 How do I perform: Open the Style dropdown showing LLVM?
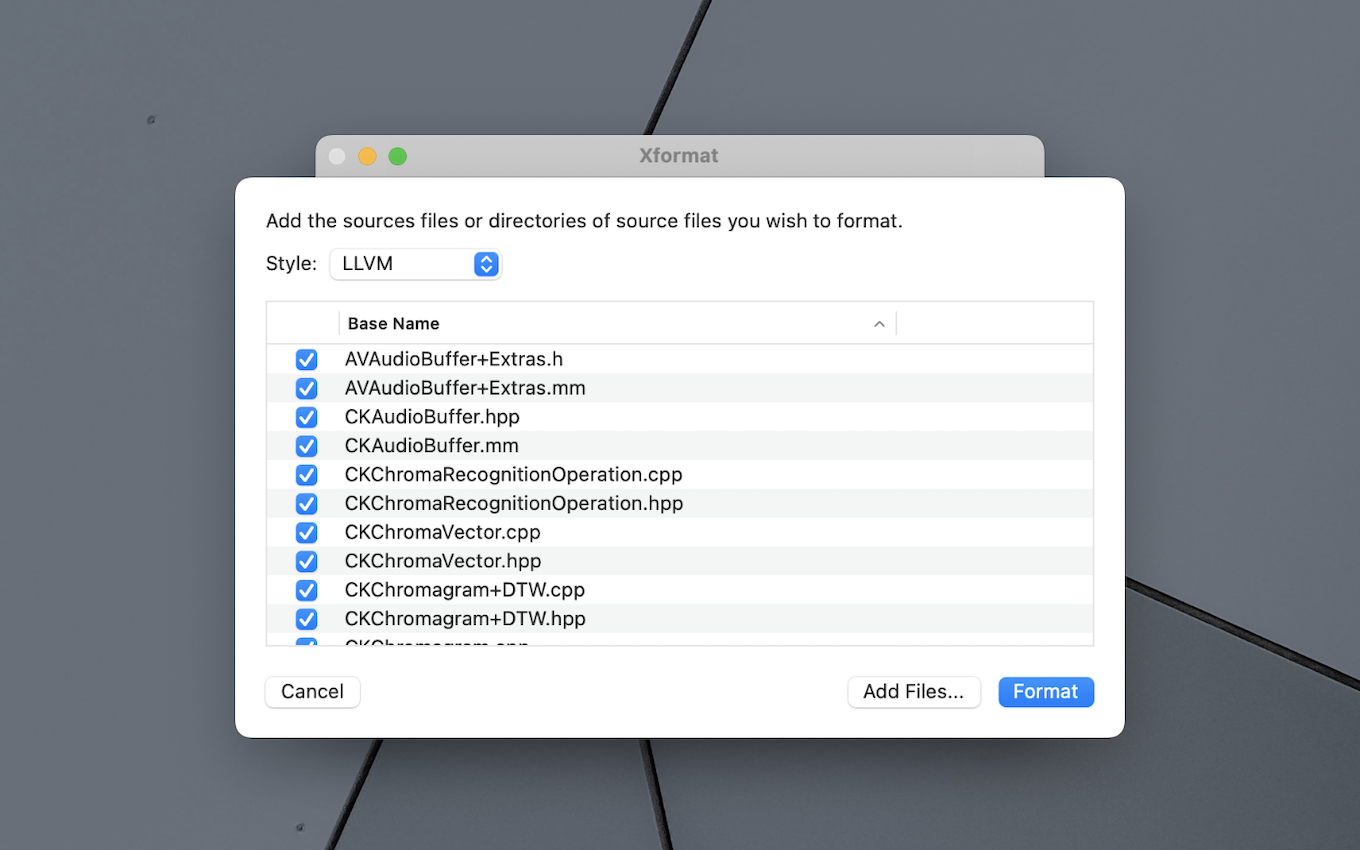(415, 264)
